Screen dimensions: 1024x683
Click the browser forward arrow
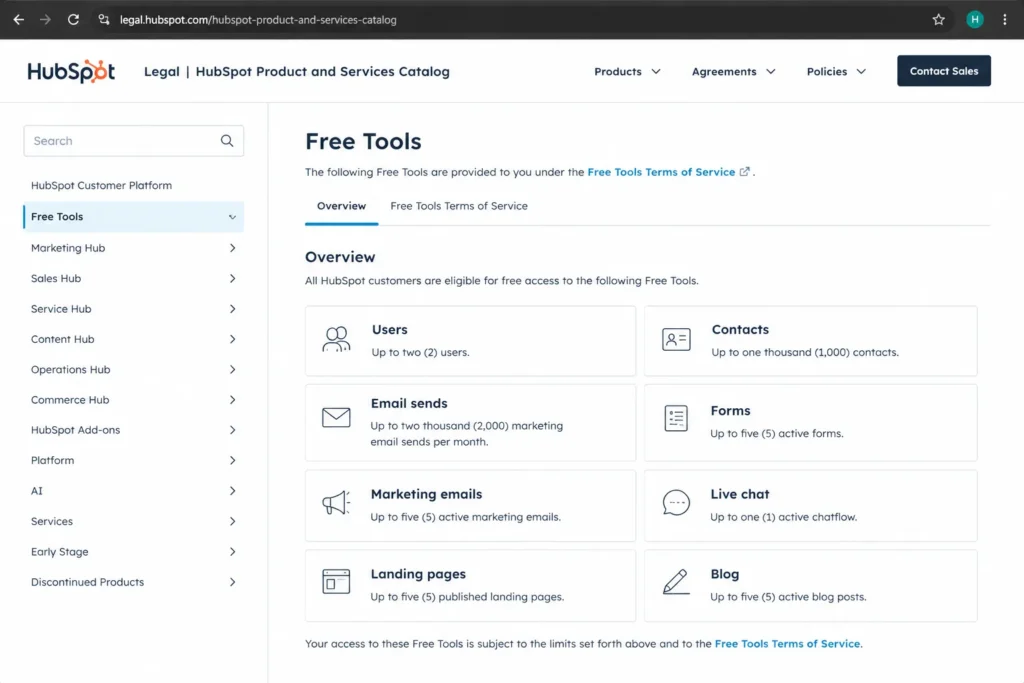tap(45, 20)
